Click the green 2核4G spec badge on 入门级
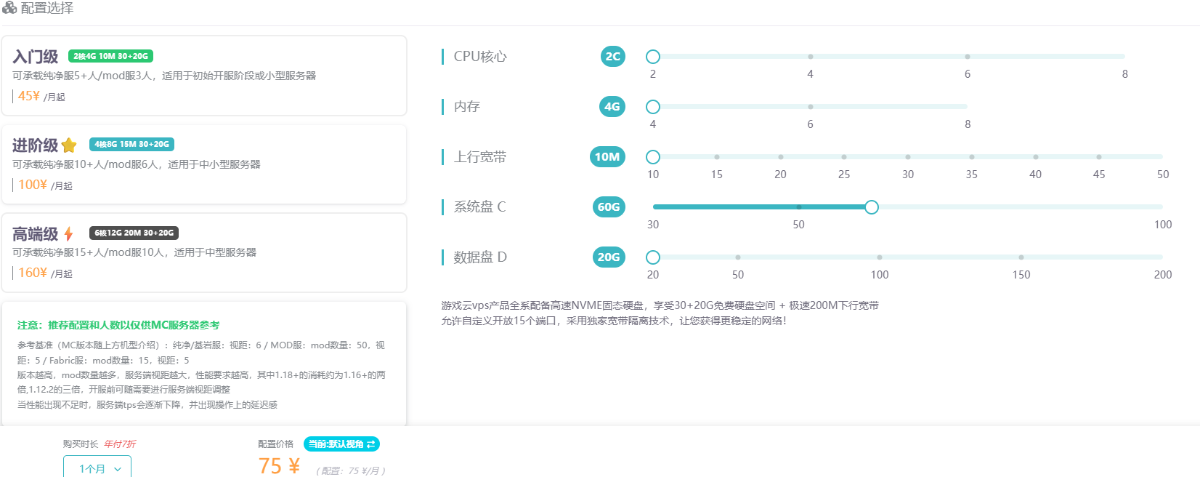The width and height of the screenshot is (1200, 477). click(x=110, y=56)
